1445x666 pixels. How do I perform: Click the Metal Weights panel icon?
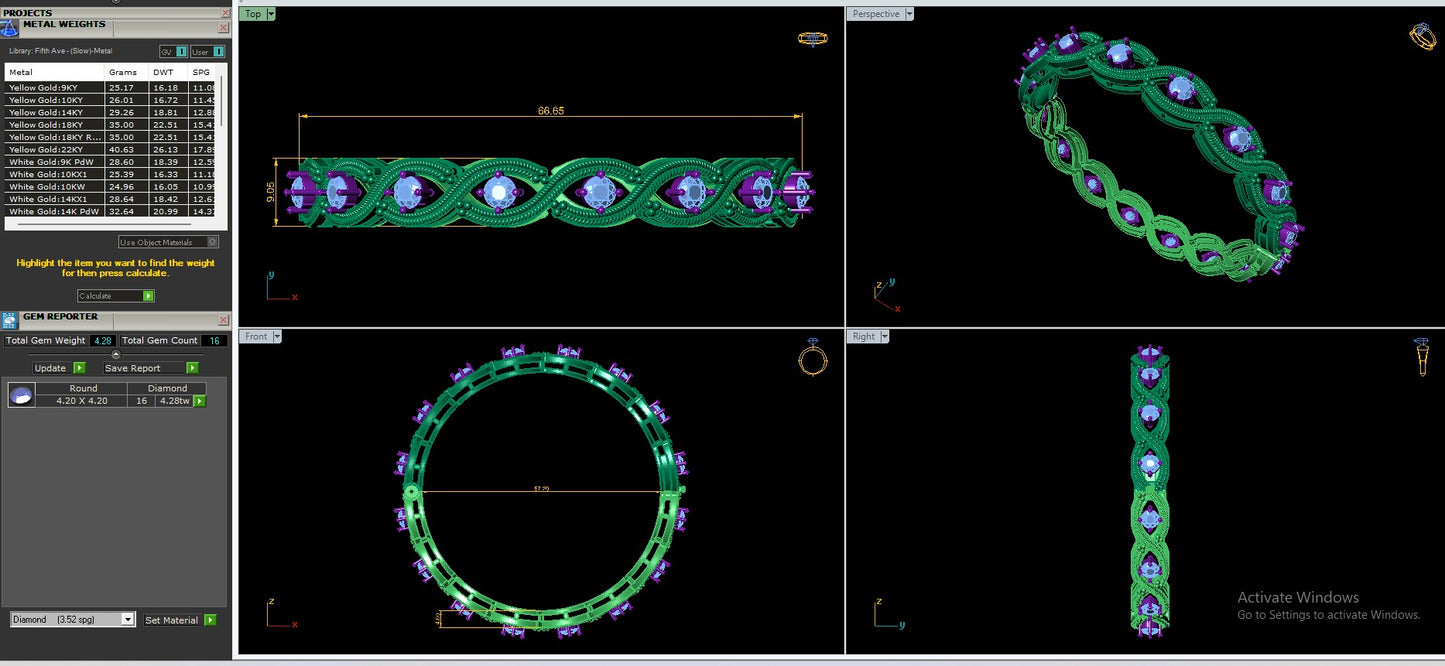point(9,27)
